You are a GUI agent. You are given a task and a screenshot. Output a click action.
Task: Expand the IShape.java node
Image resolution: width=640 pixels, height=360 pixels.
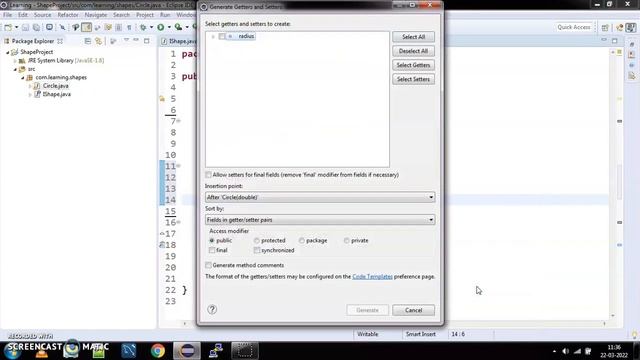30,94
